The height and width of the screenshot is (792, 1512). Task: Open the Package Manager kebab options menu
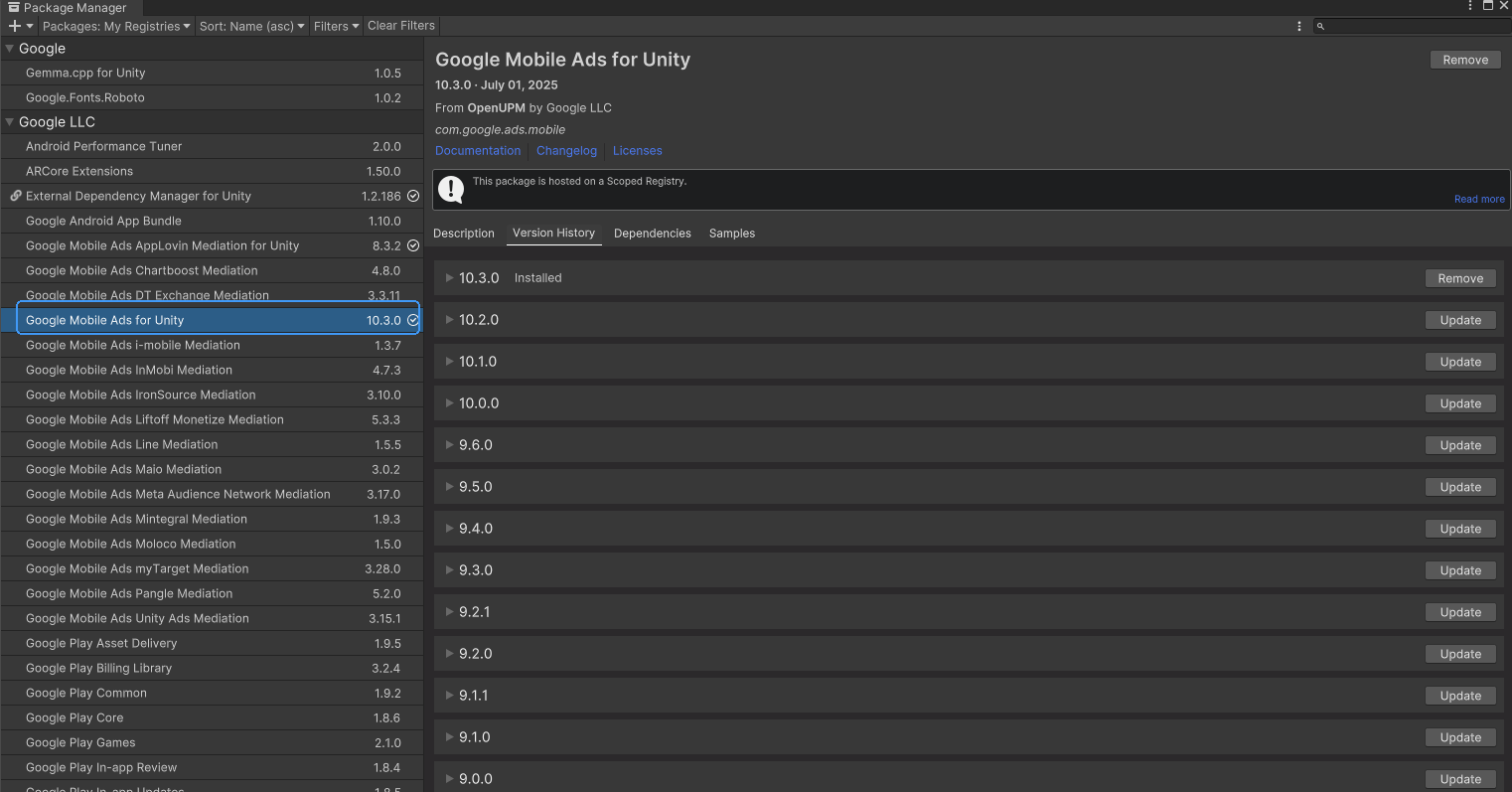tap(1299, 26)
